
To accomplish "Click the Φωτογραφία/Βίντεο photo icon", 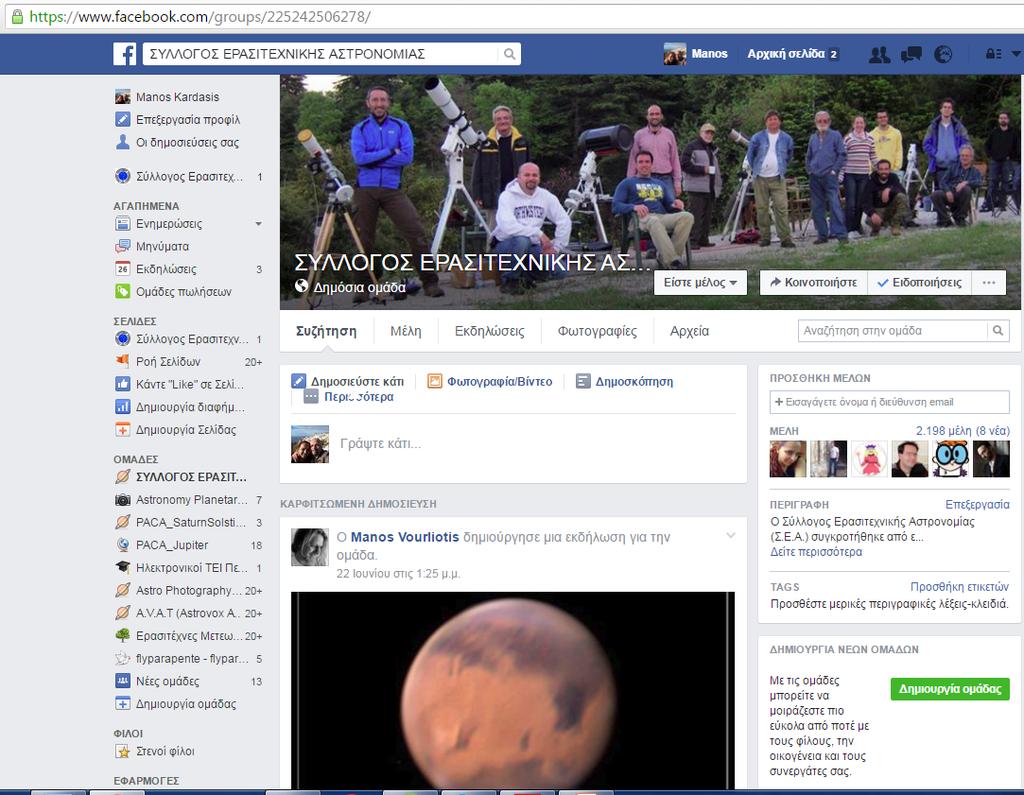I will point(435,381).
